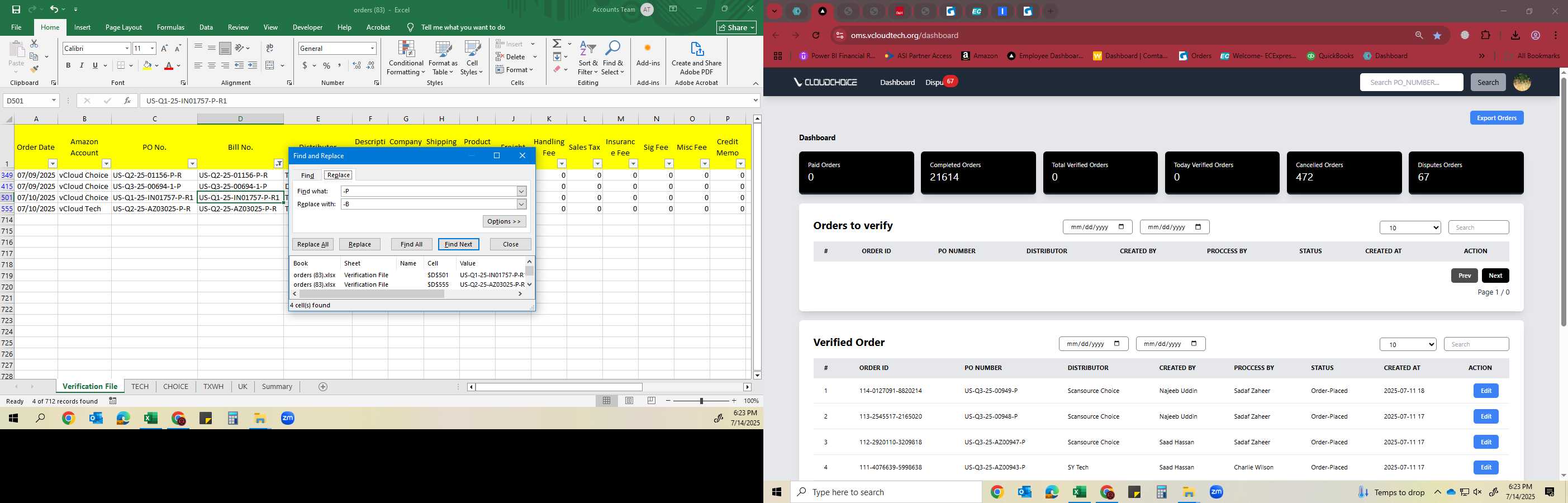Click the Increase Decimal icon
The image size is (1568, 503).
(357, 66)
